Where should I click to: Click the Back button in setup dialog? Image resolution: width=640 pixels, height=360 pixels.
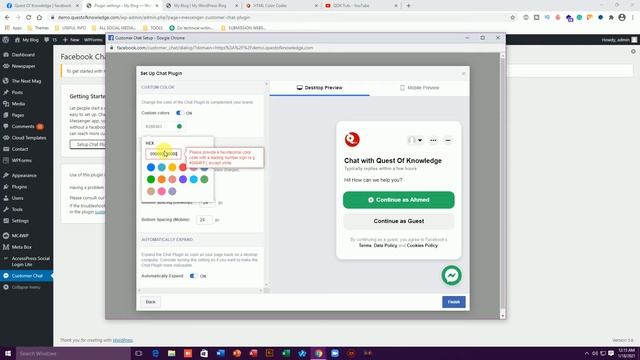[151, 302]
